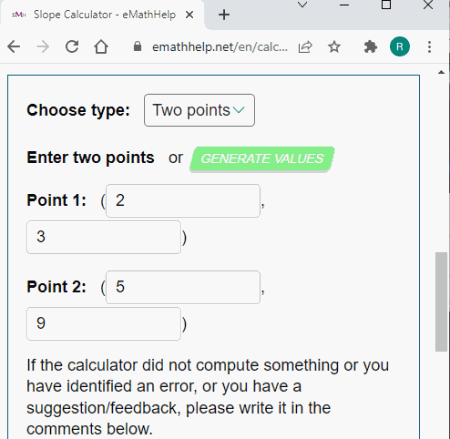
Task: Focus Point 1 x field containing 2
Action: click(183, 201)
